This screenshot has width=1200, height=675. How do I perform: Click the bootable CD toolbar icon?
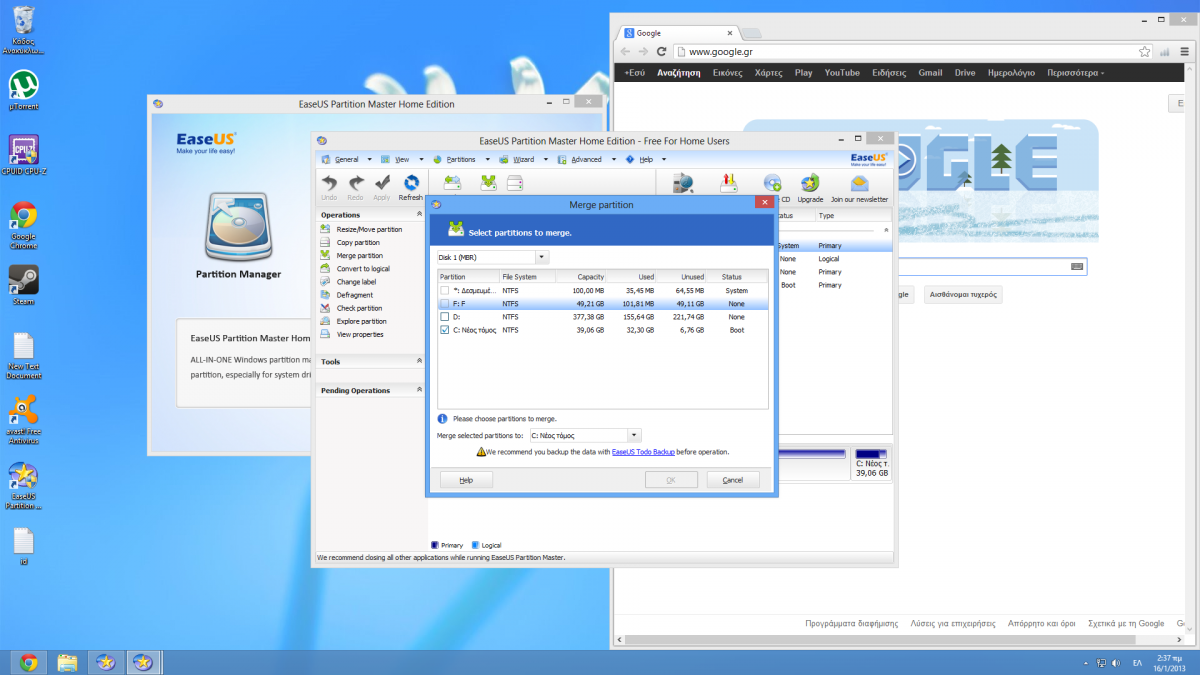[x=773, y=183]
